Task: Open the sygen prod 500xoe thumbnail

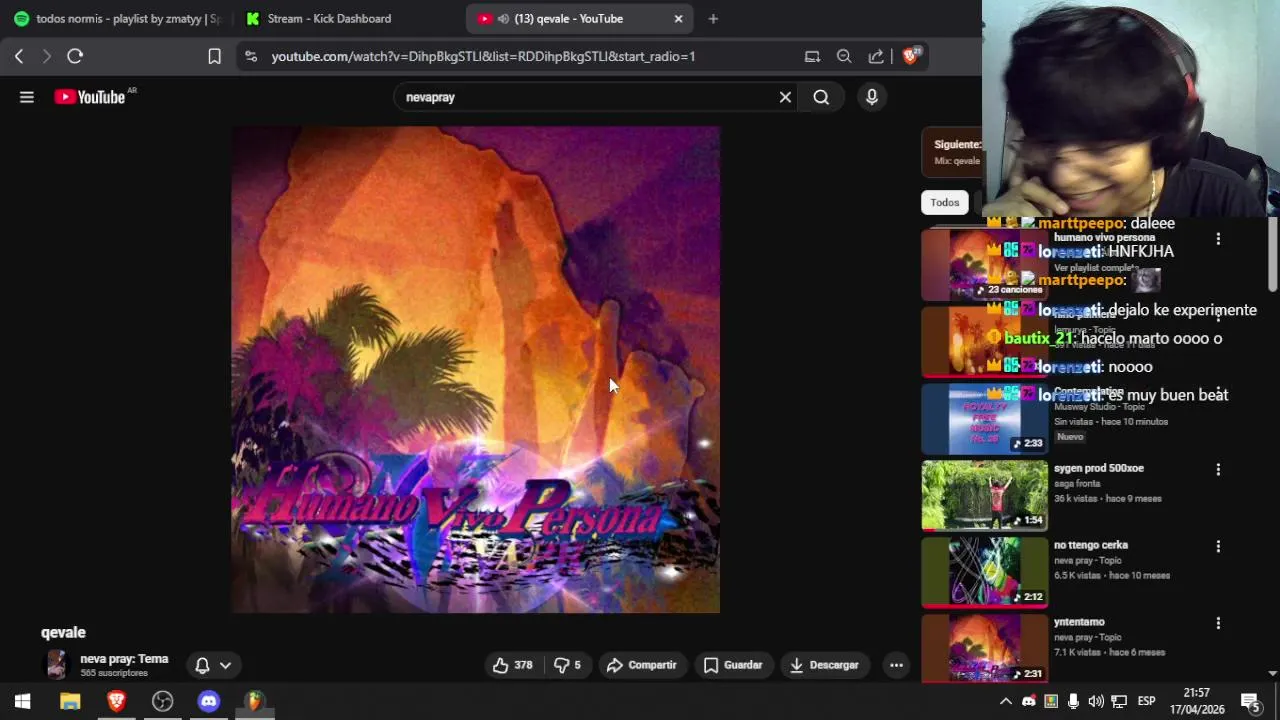Action: 985,495
